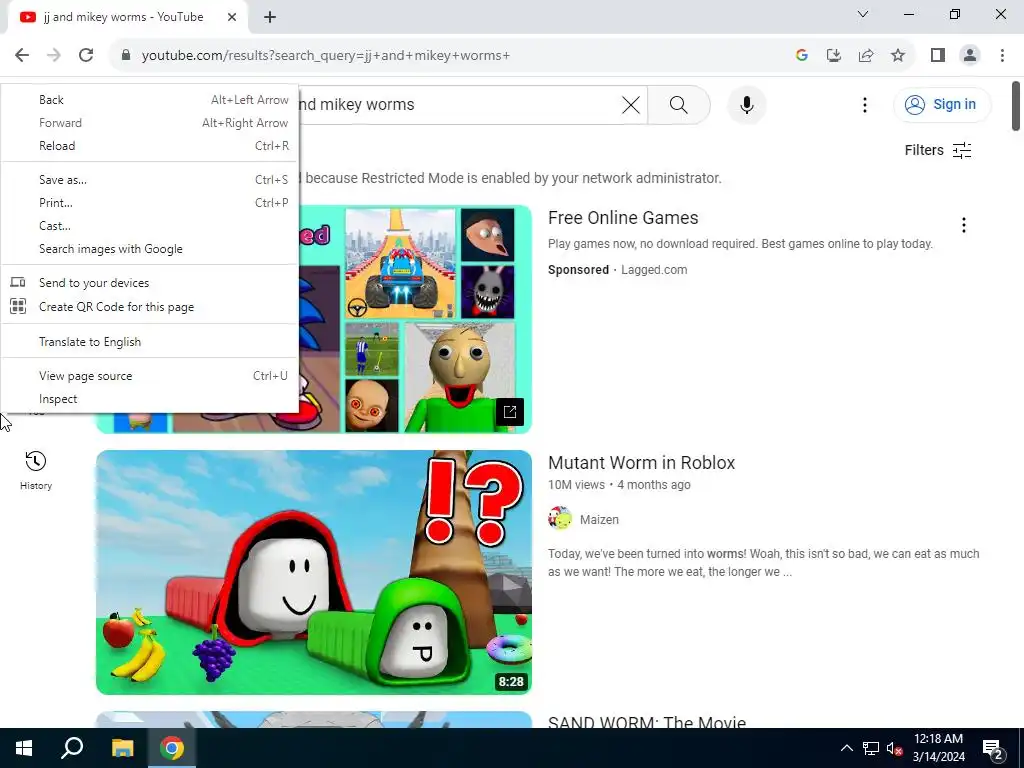Select Save as... from the context menu
This screenshot has height=768, width=1024.
coord(150,180)
